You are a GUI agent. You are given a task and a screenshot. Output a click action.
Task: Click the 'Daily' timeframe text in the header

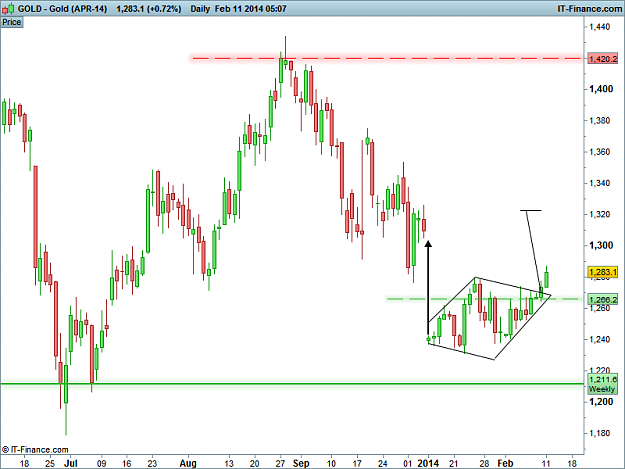pyautogui.click(x=200, y=8)
